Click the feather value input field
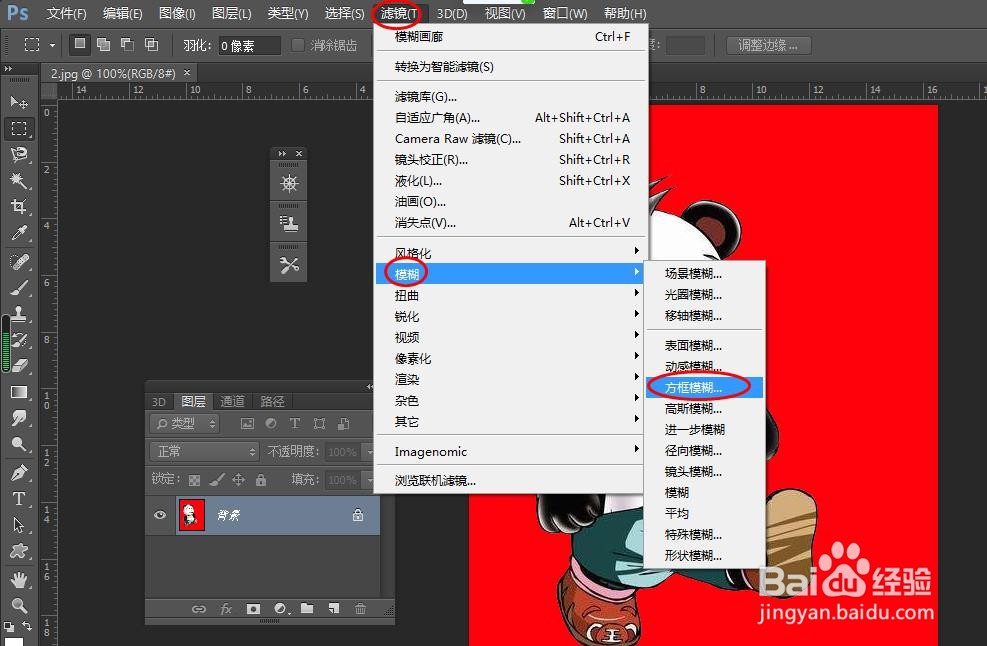This screenshot has width=987, height=646. tap(249, 45)
